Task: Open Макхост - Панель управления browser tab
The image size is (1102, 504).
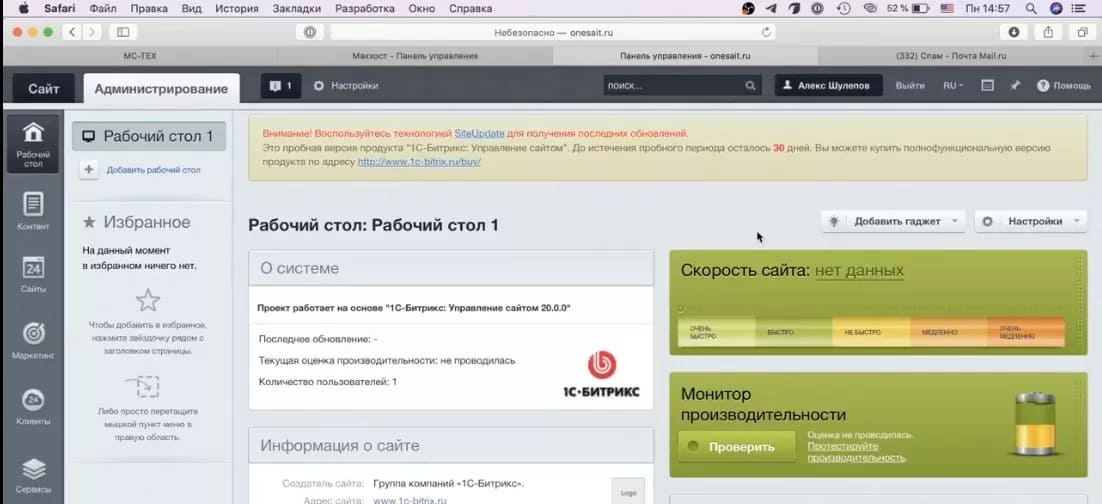Action: (415, 56)
